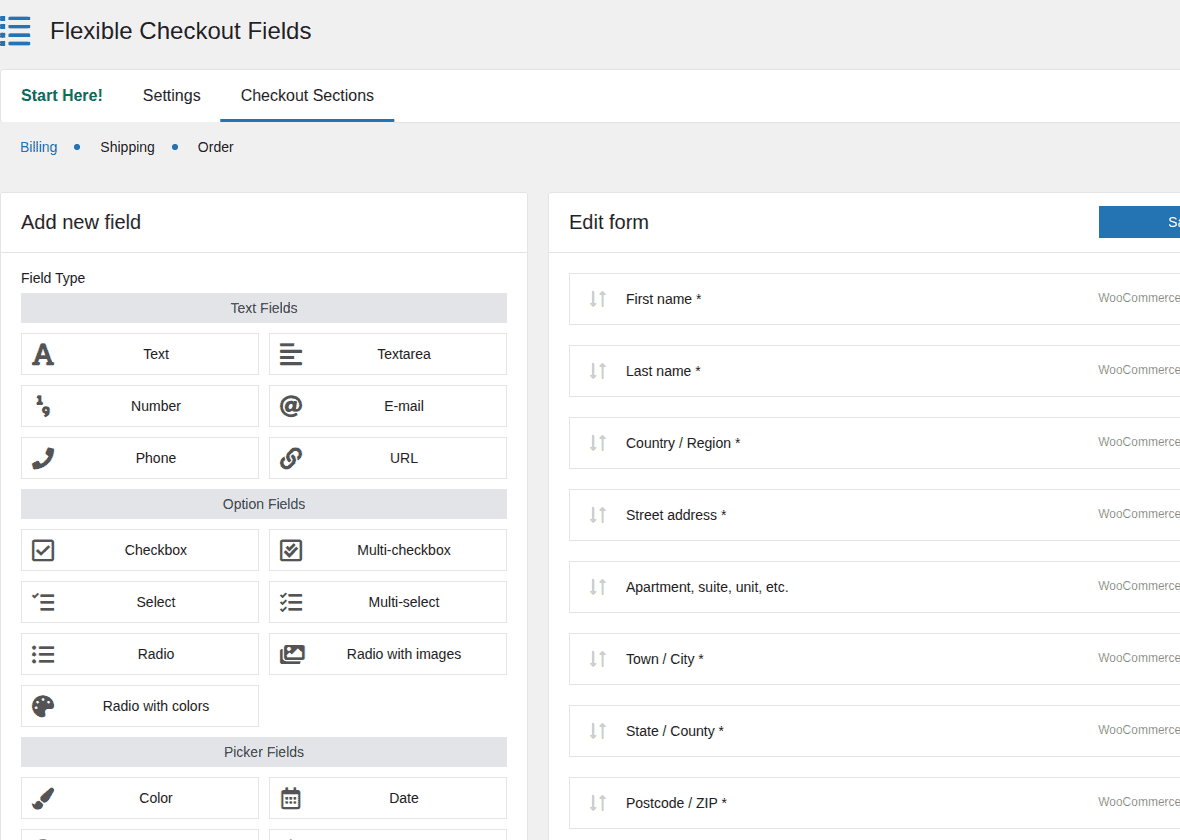
Task: Expand the Postcode / ZIP field row
Action: click(874, 802)
